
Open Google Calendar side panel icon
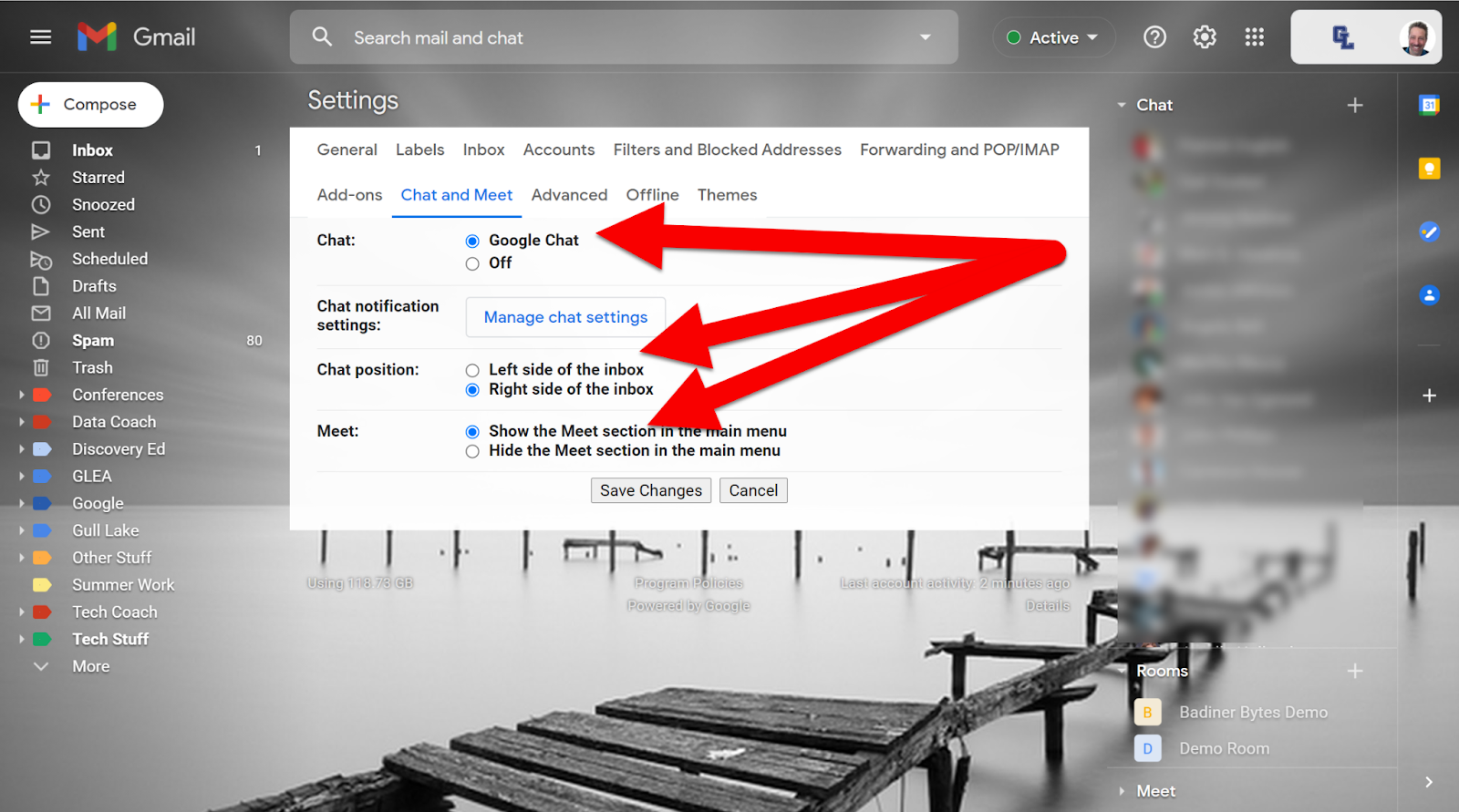pos(1429,105)
